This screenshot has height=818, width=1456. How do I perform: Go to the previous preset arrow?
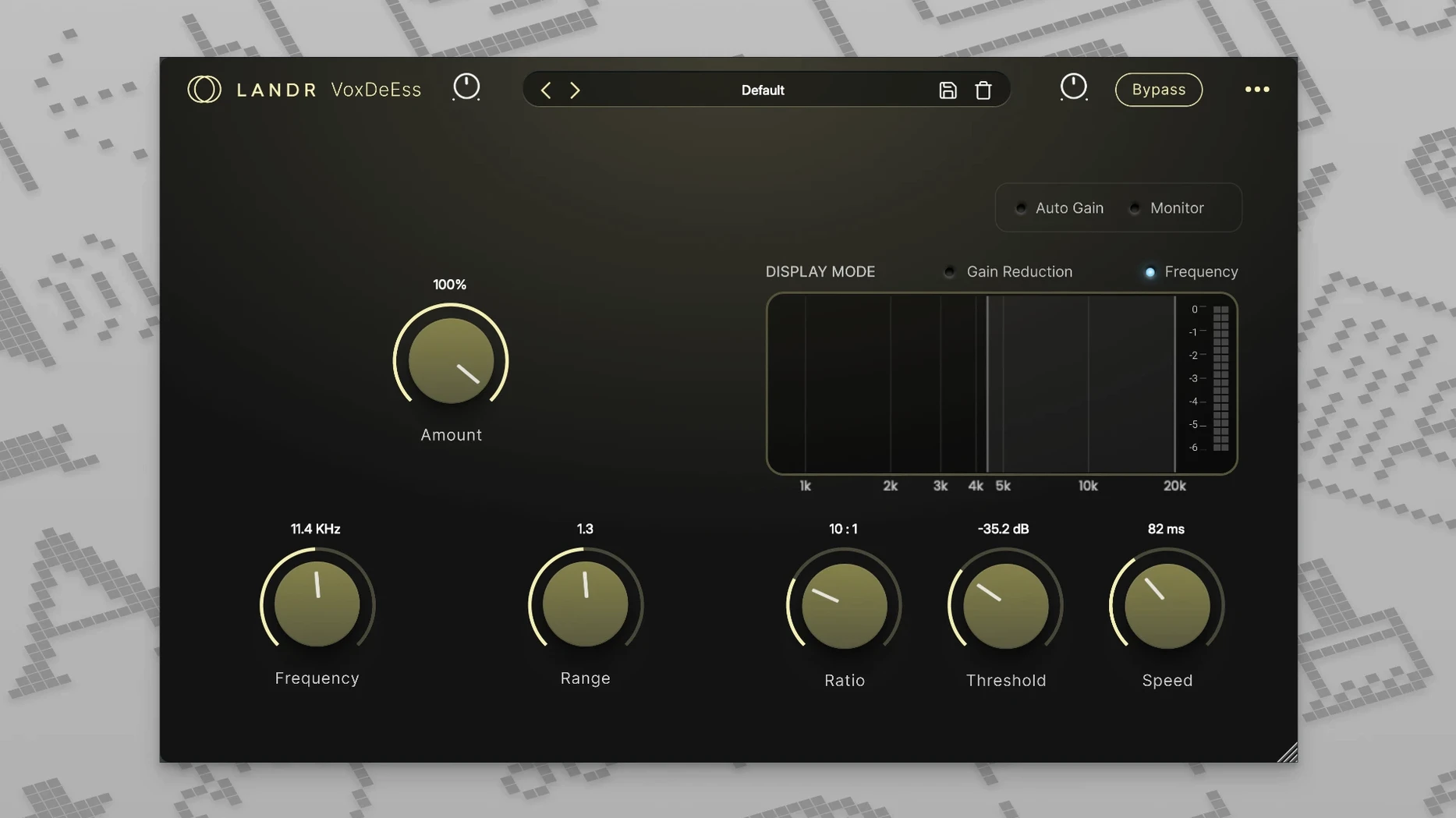click(x=546, y=90)
